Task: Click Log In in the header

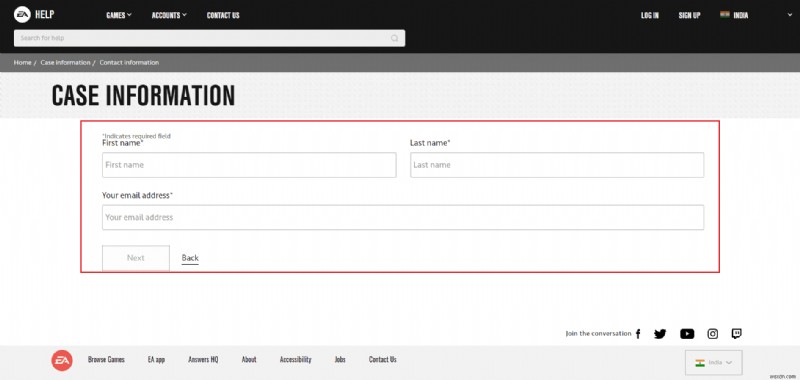Action: point(649,15)
